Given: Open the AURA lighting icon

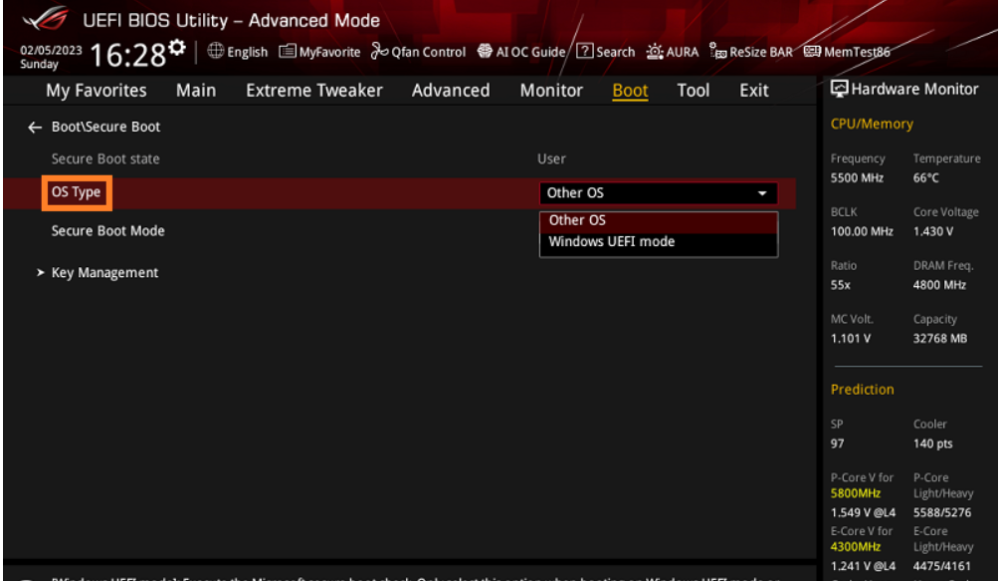Looking at the screenshot, I should click(654, 52).
